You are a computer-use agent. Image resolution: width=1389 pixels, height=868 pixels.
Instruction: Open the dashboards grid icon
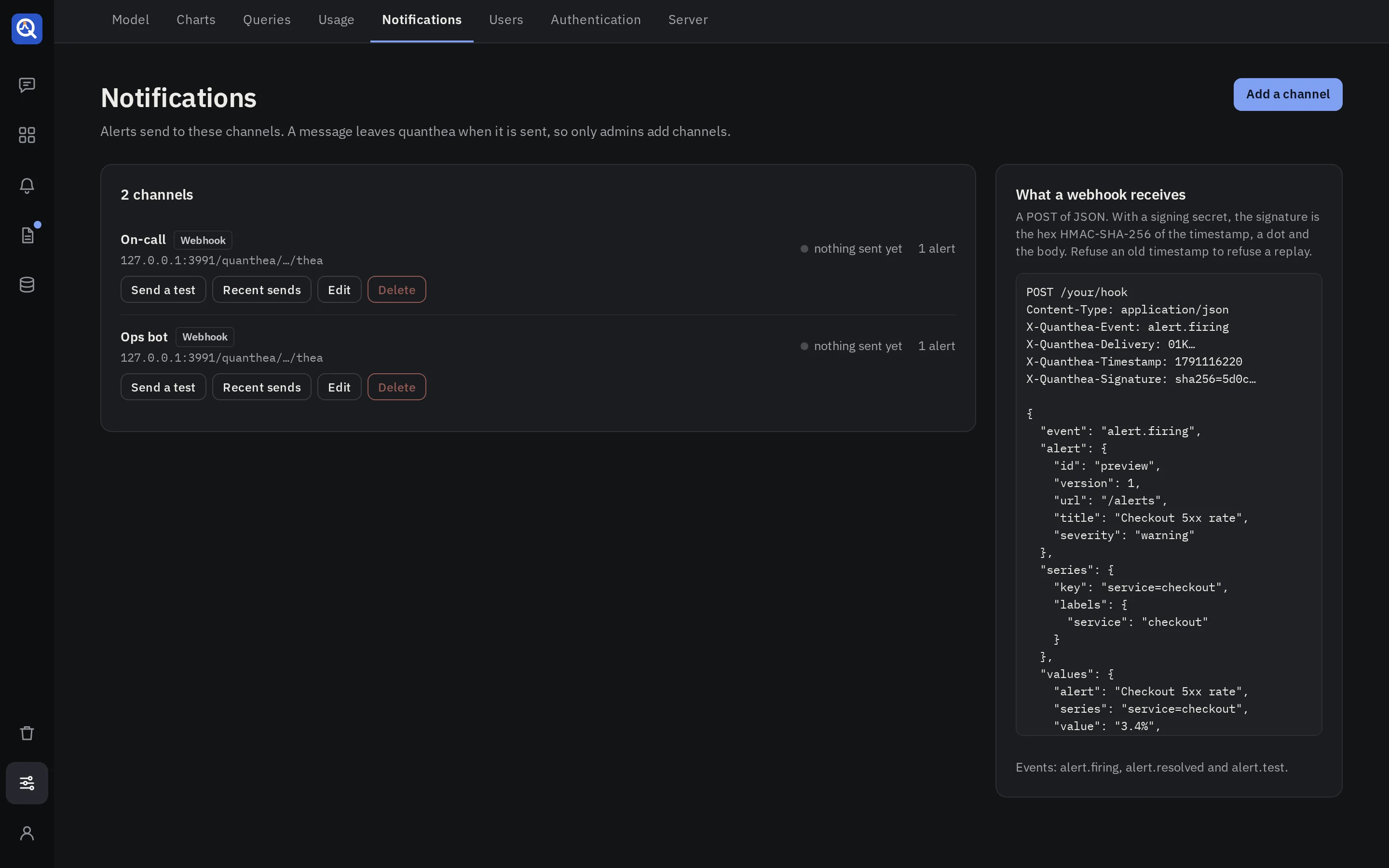pyautogui.click(x=27, y=135)
